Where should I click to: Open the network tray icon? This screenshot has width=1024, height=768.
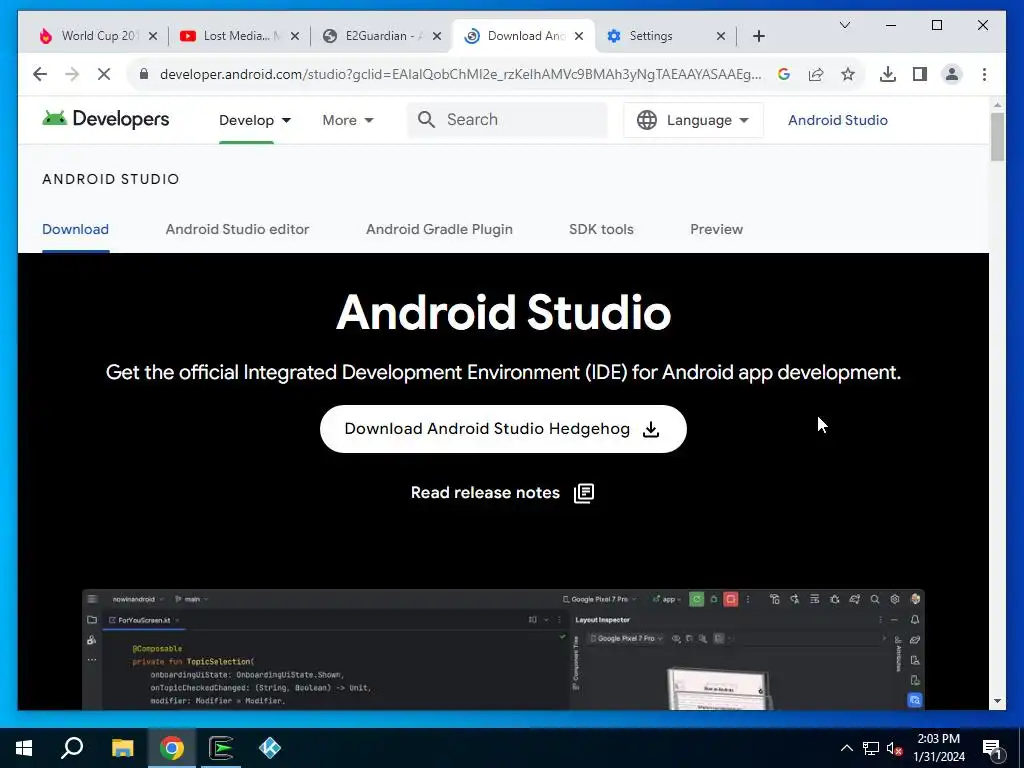pos(871,748)
